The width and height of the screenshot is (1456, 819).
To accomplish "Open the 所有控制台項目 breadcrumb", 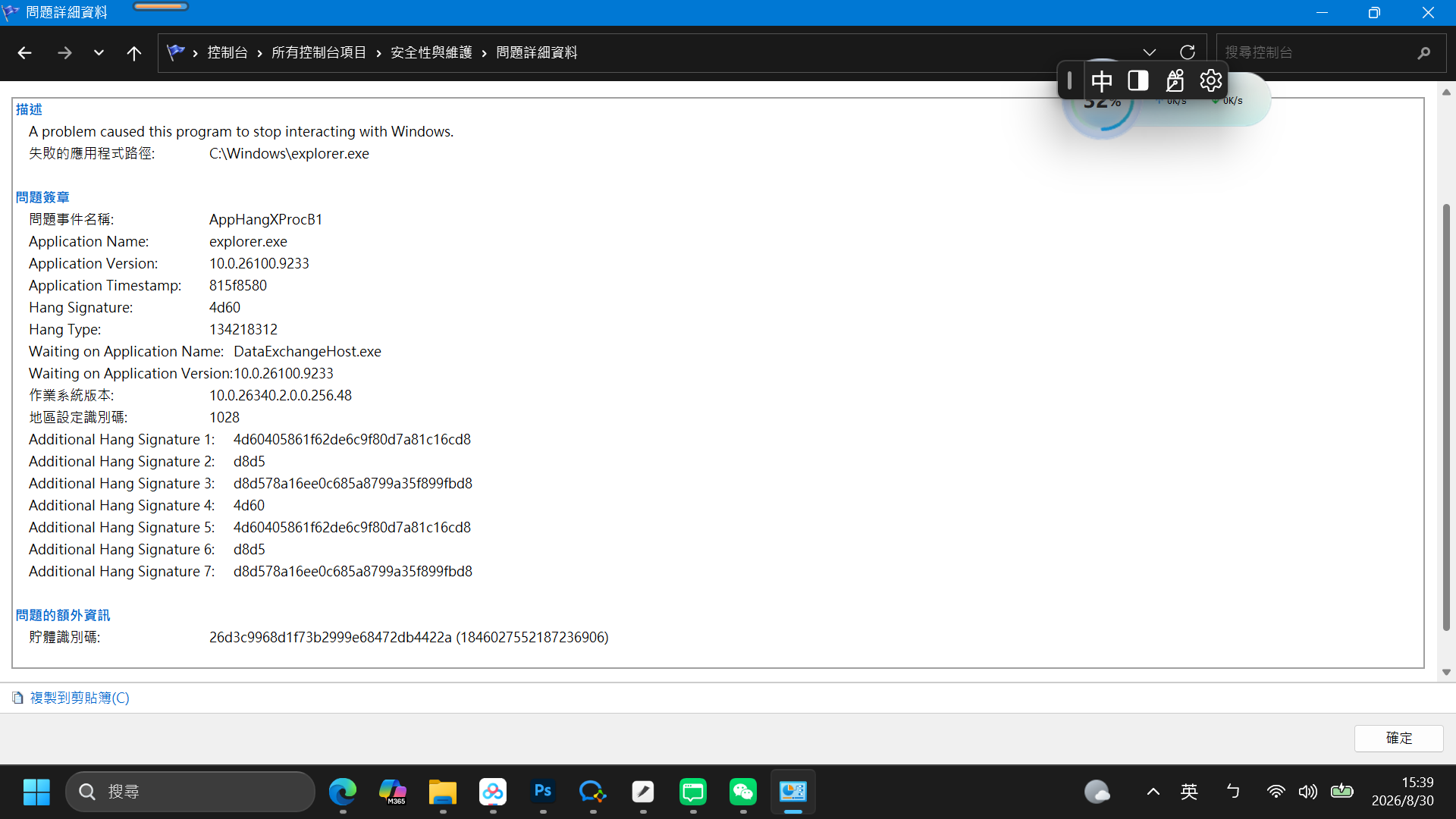I will (x=318, y=52).
